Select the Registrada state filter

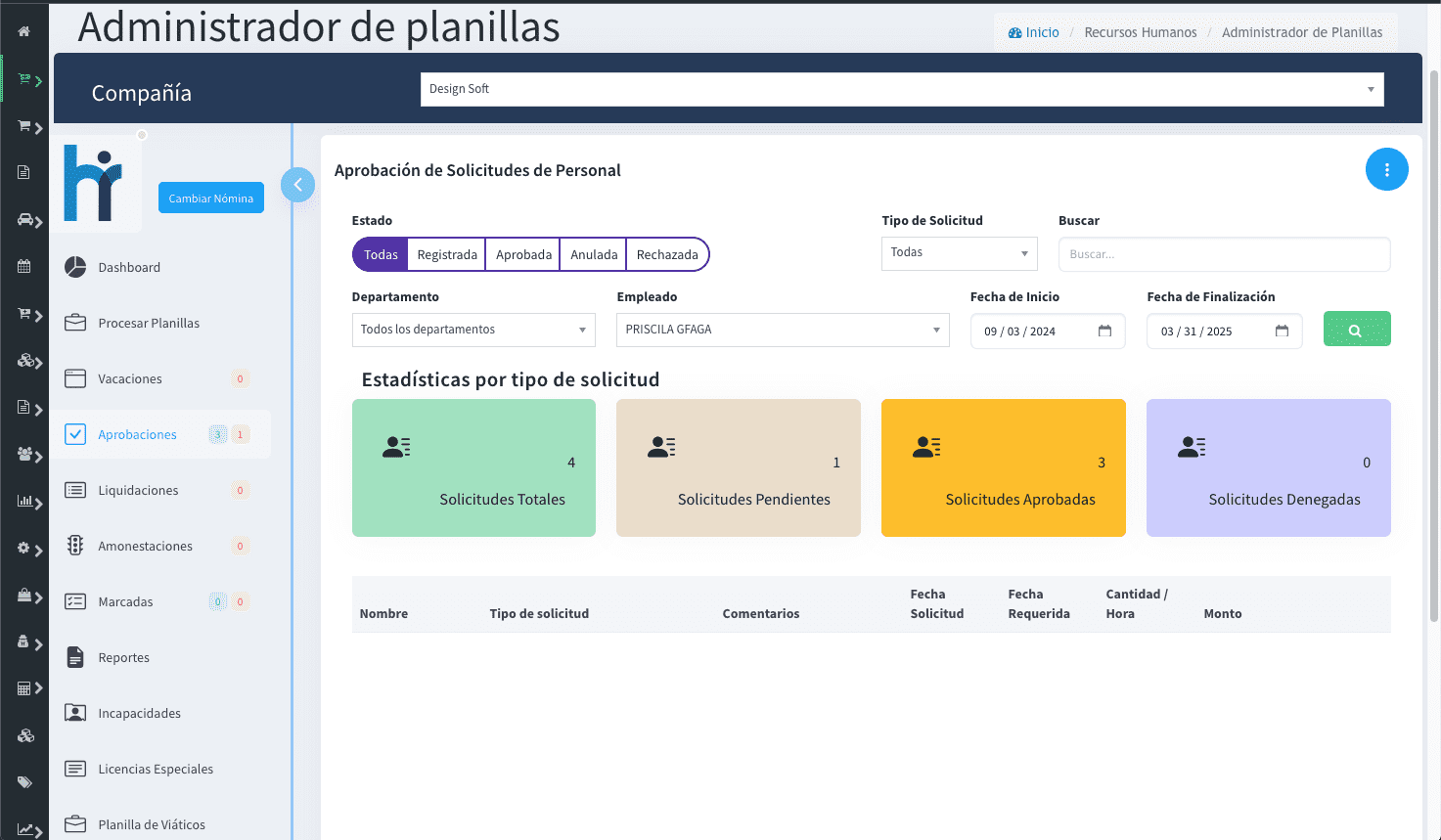click(x=446, y=253)
